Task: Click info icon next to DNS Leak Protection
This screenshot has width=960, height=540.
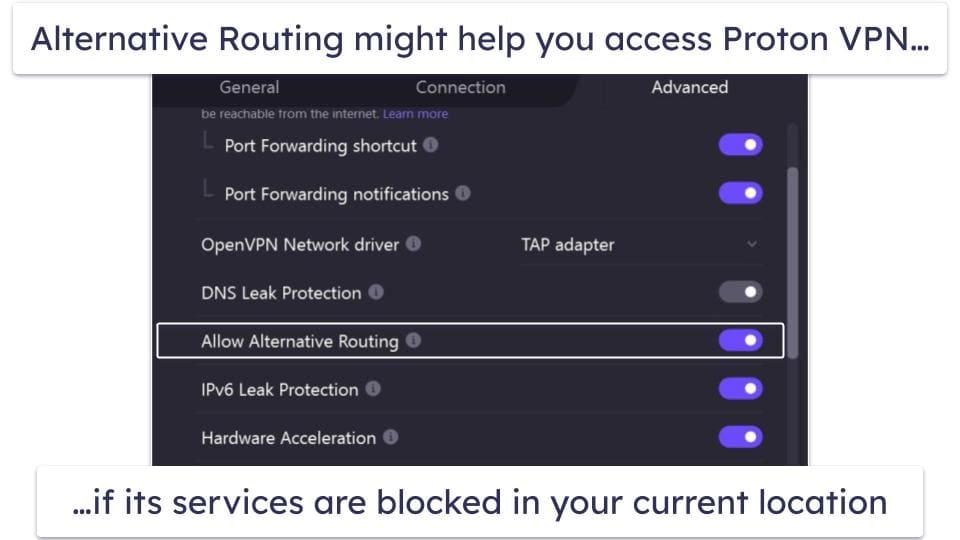Action: pos(375,292)
